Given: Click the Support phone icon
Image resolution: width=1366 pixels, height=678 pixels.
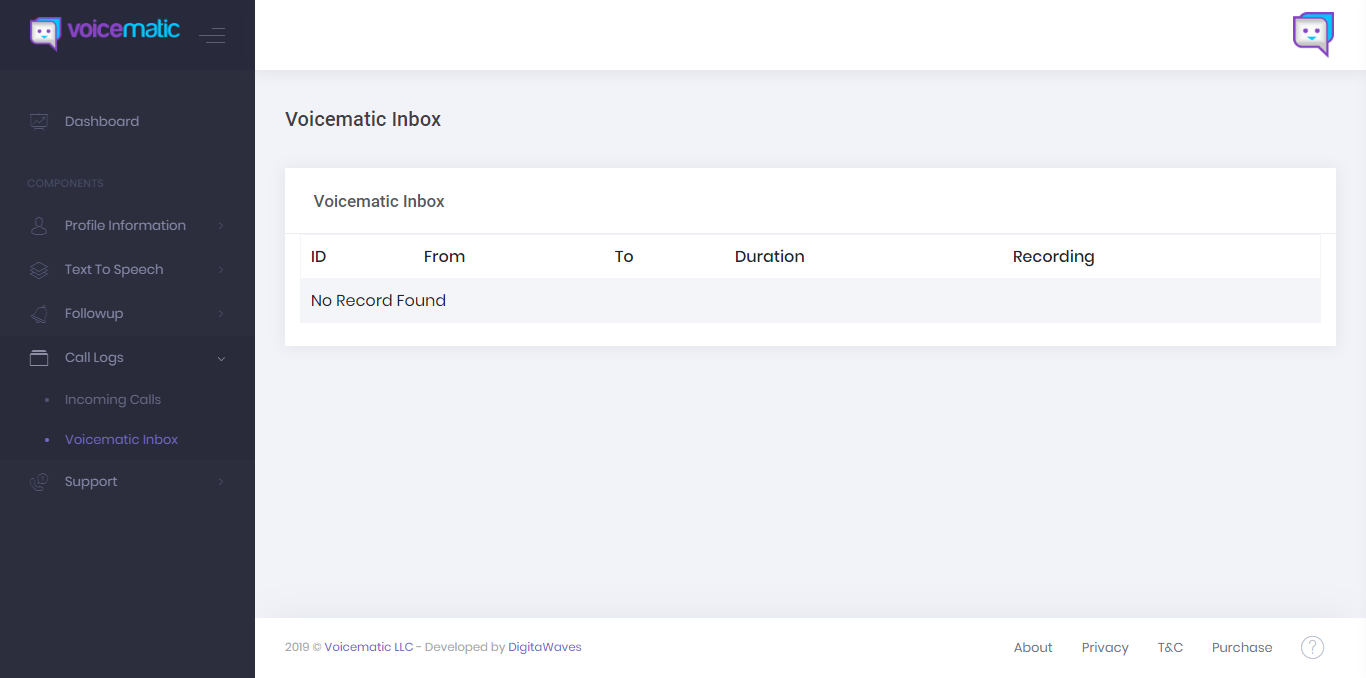Looking at the screenshot, I should click(x=39, y=482).
